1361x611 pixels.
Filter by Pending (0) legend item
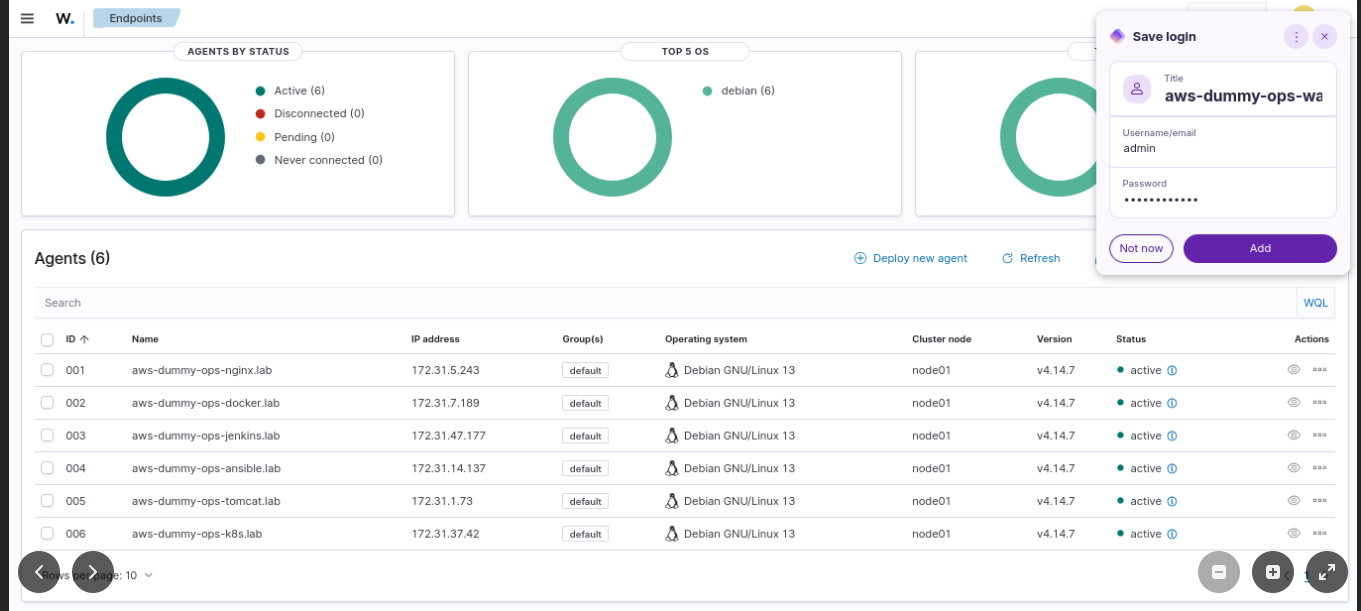(295, 137)
